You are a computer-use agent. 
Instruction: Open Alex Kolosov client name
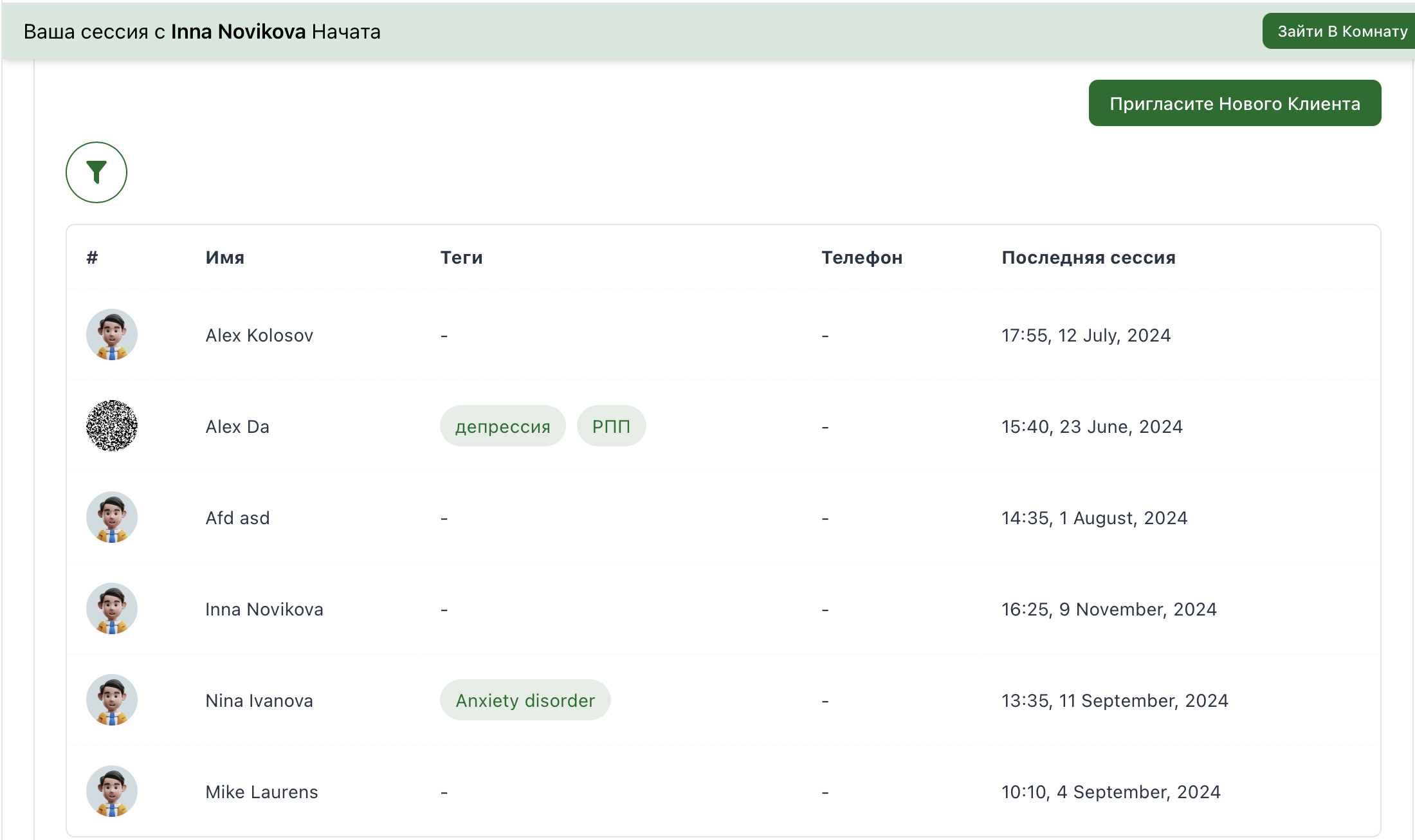[x=259, y=335]
